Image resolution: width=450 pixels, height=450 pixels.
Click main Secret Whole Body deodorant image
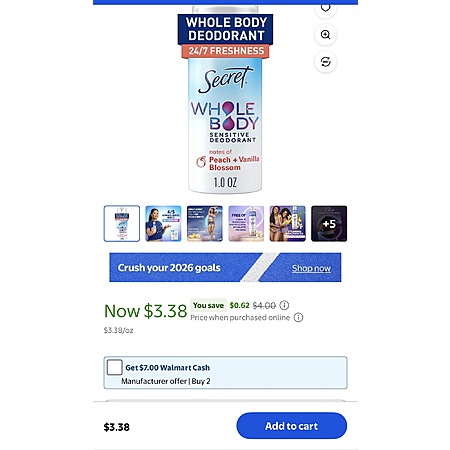click(225, 100)
